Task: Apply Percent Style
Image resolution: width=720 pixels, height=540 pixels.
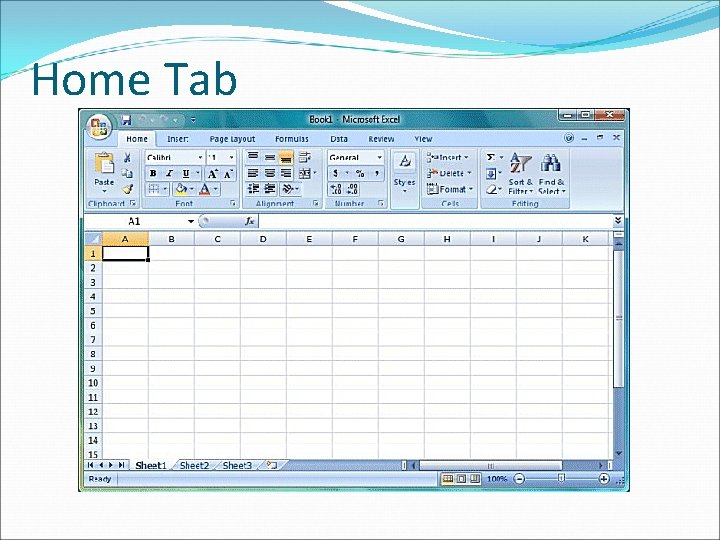Action: click(360, 173)
